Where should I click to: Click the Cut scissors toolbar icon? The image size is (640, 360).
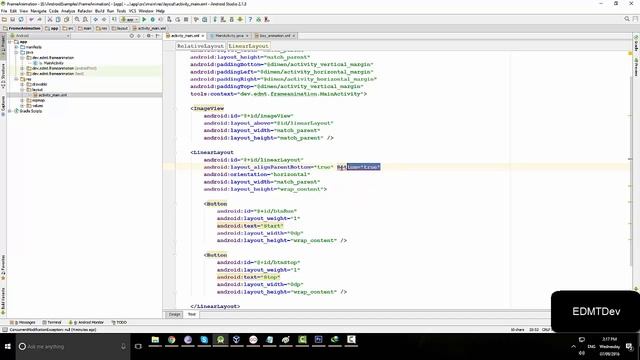click(50, 19)
